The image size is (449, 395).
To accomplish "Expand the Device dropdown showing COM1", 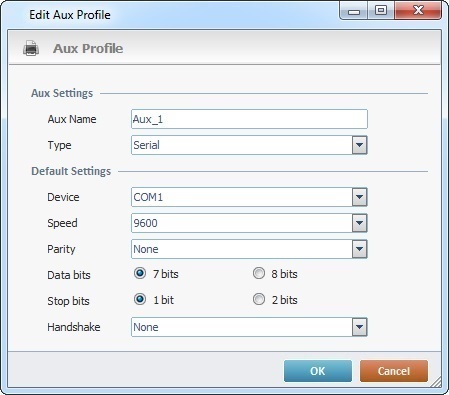I will pos(359,197).
